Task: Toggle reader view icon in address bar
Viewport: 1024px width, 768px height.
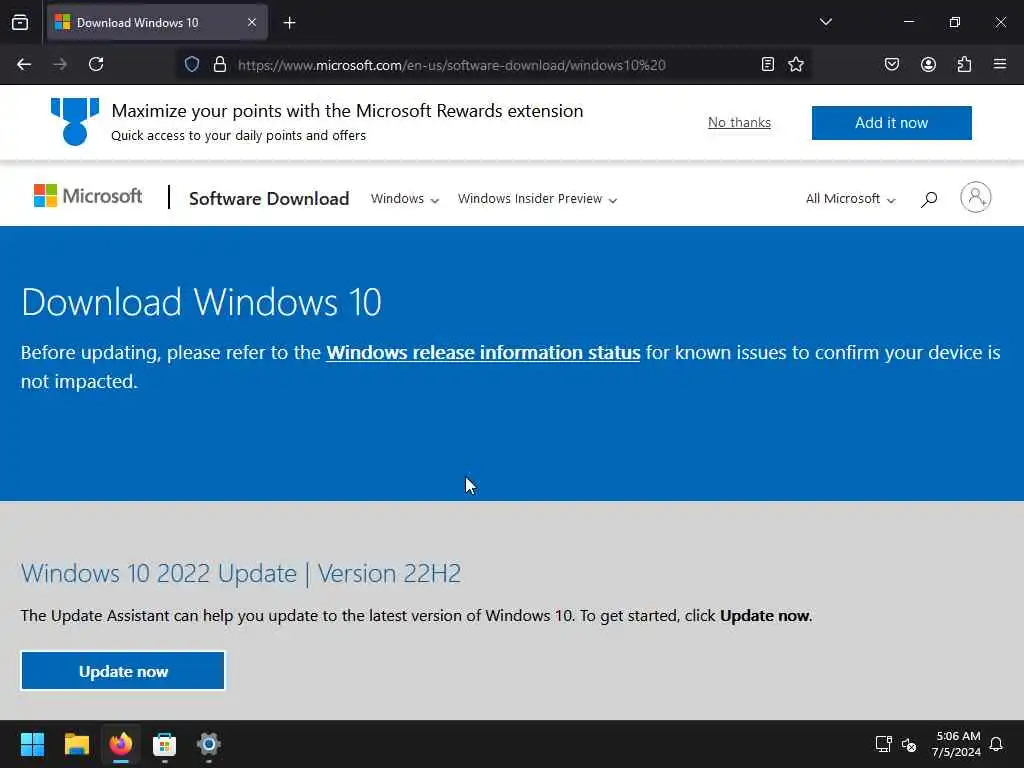Action: (x=767, y=64)
